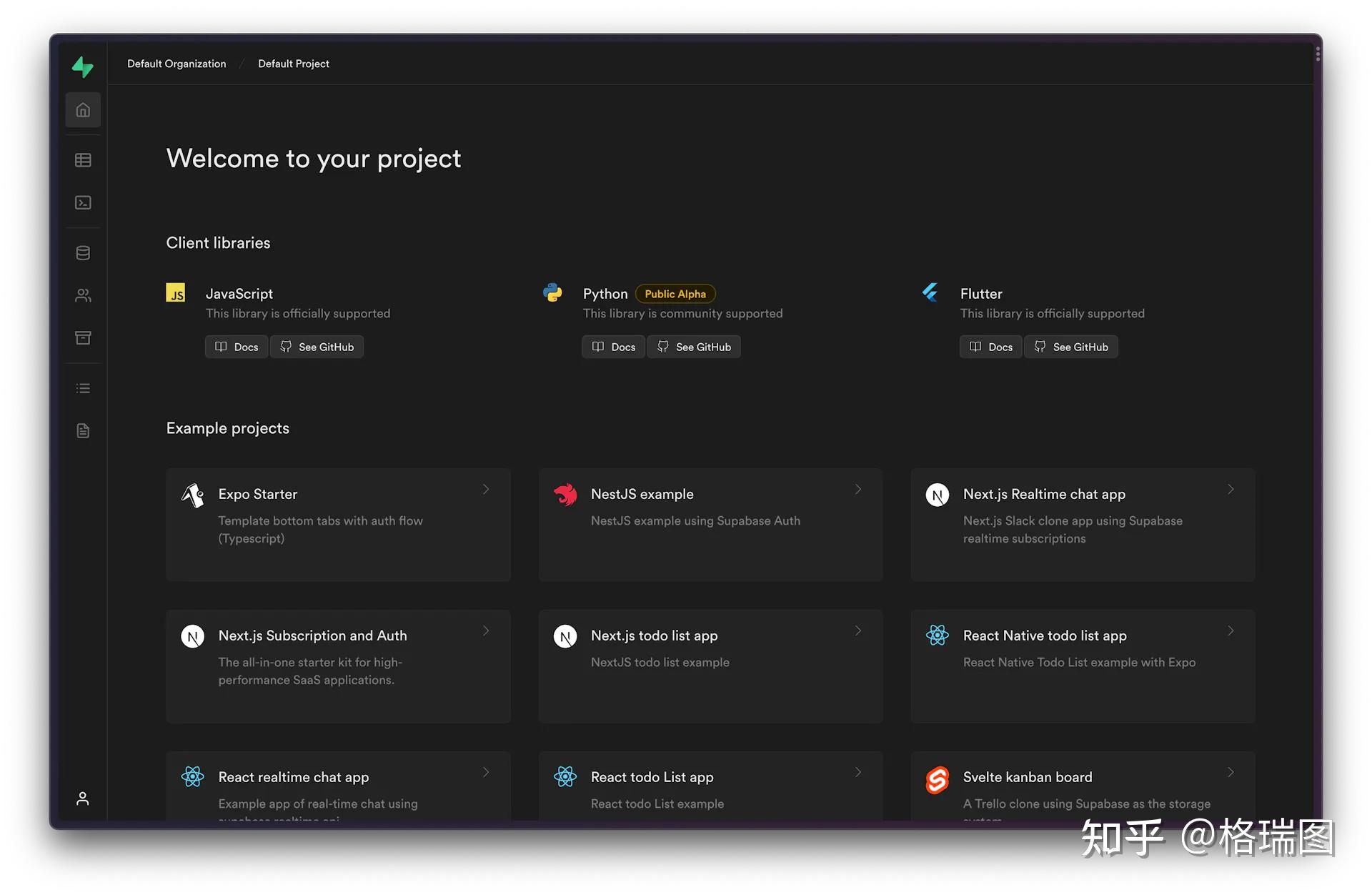Image resolution: width=1372 pixels, height=895 pixels.
Task: Open the Table editor sidebar icon
Action: (83, 160)
